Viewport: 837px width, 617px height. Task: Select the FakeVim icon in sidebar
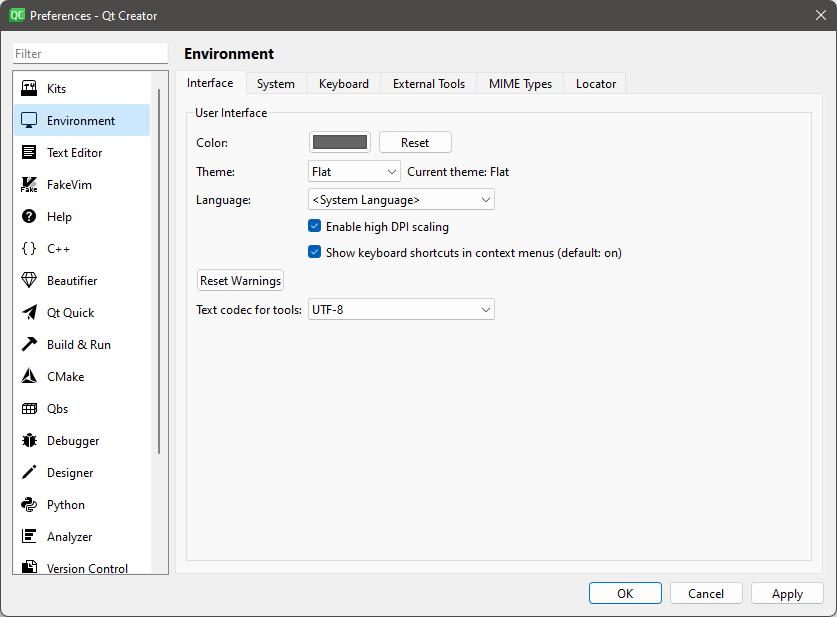coord(29,184)
